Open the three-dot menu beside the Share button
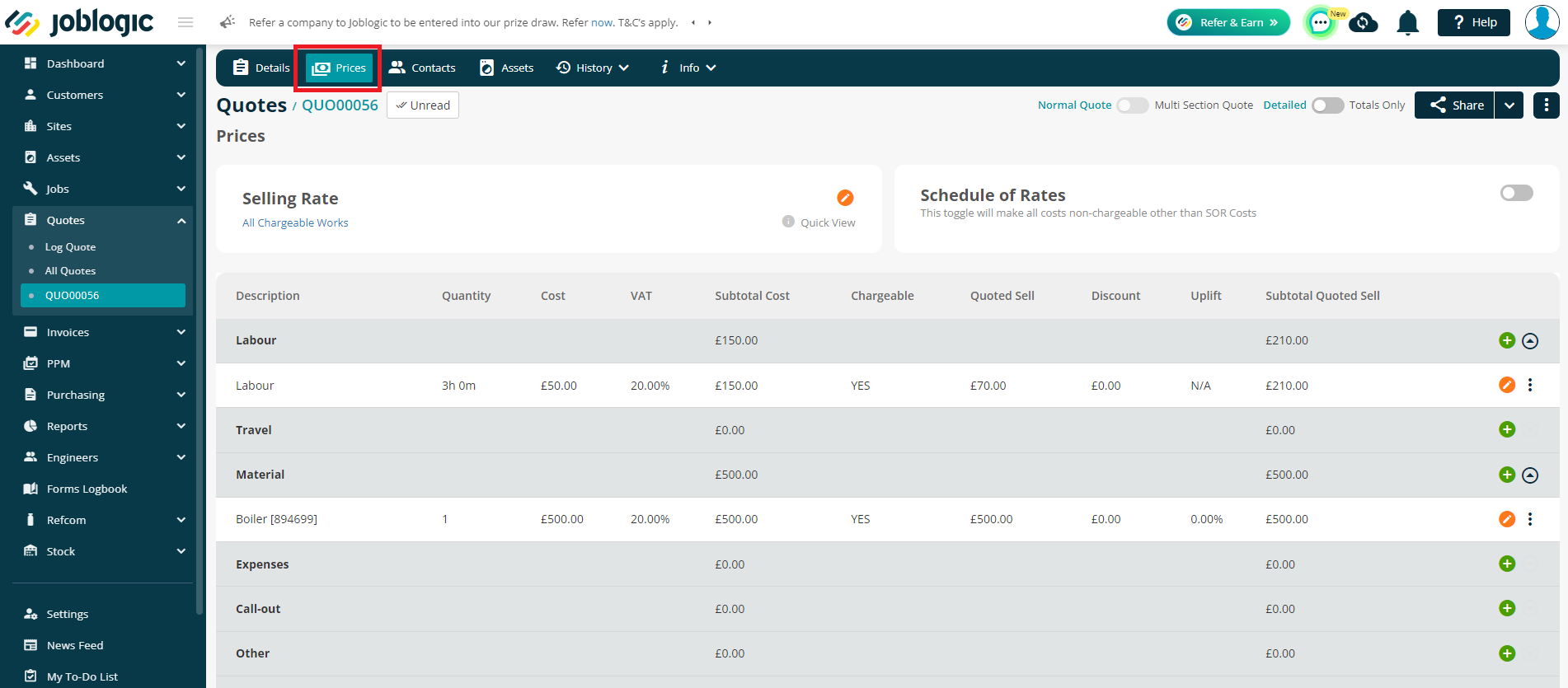Viewport: 1568px width, 688px height. [1546, 105]
